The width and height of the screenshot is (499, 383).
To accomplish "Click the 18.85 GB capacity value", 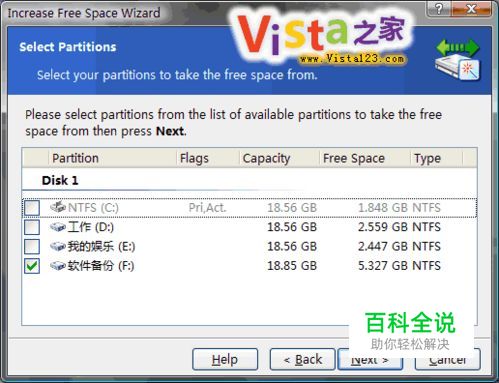I will tap(292, 266).
